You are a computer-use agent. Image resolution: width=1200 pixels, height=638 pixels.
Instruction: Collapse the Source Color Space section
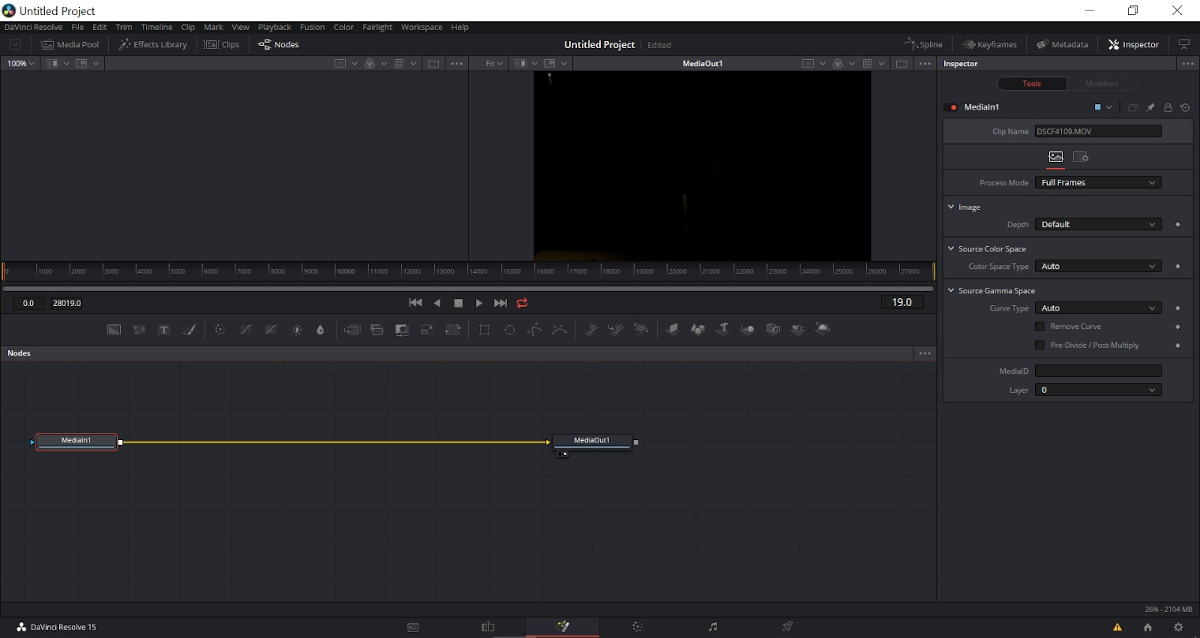point(951,249)
